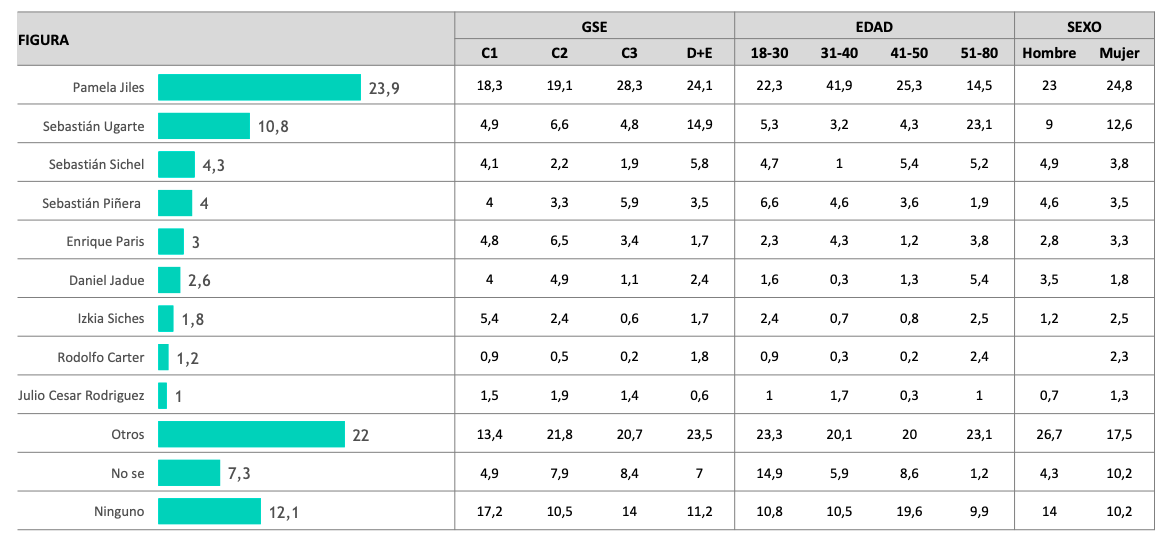This screenshot has height=538, width=1170.
Task: Select the Izkia Siches row label
Action: pos(111,318)
